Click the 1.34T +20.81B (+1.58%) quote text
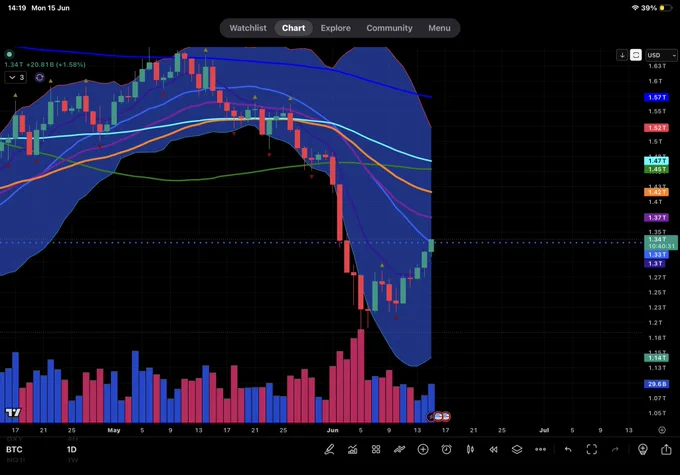The height and width of the screenshot is (475, 680). [x=45, y=64]
